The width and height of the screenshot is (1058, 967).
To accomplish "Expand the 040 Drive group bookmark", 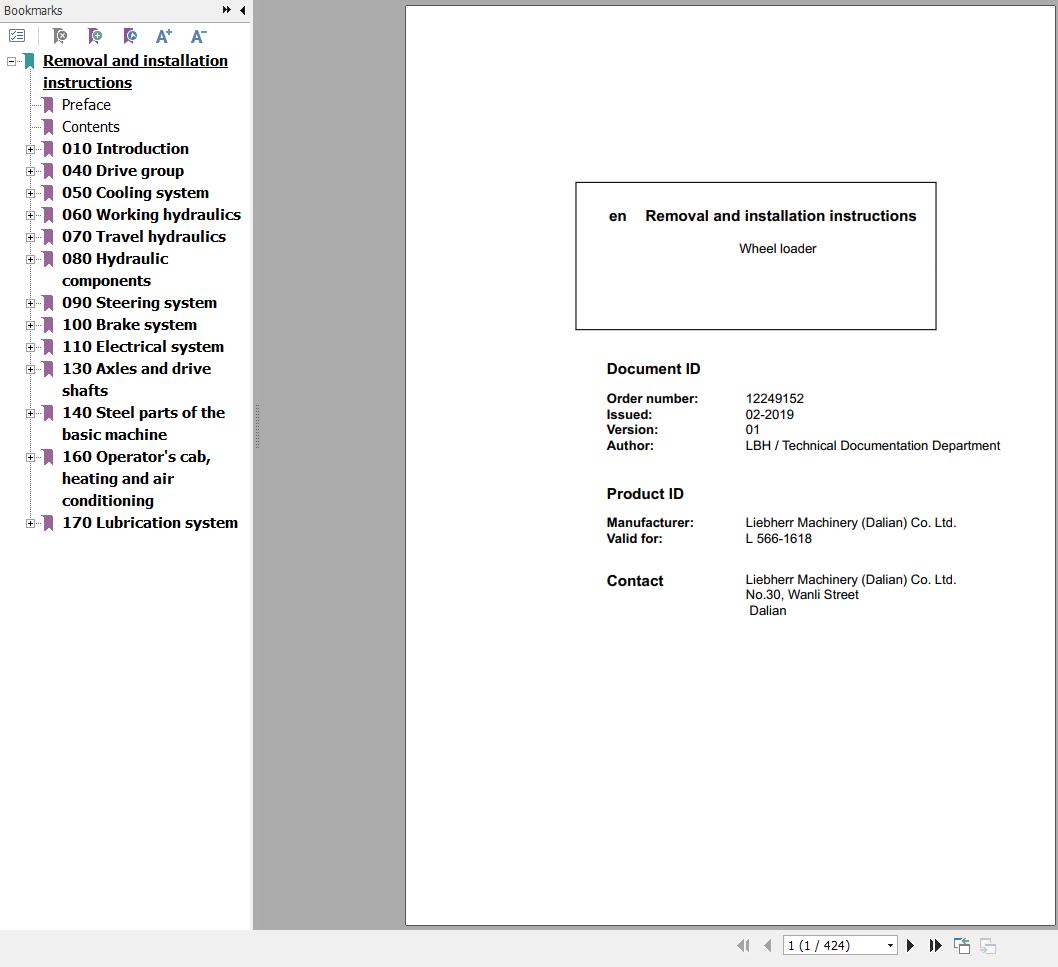I will click(30, 171).
